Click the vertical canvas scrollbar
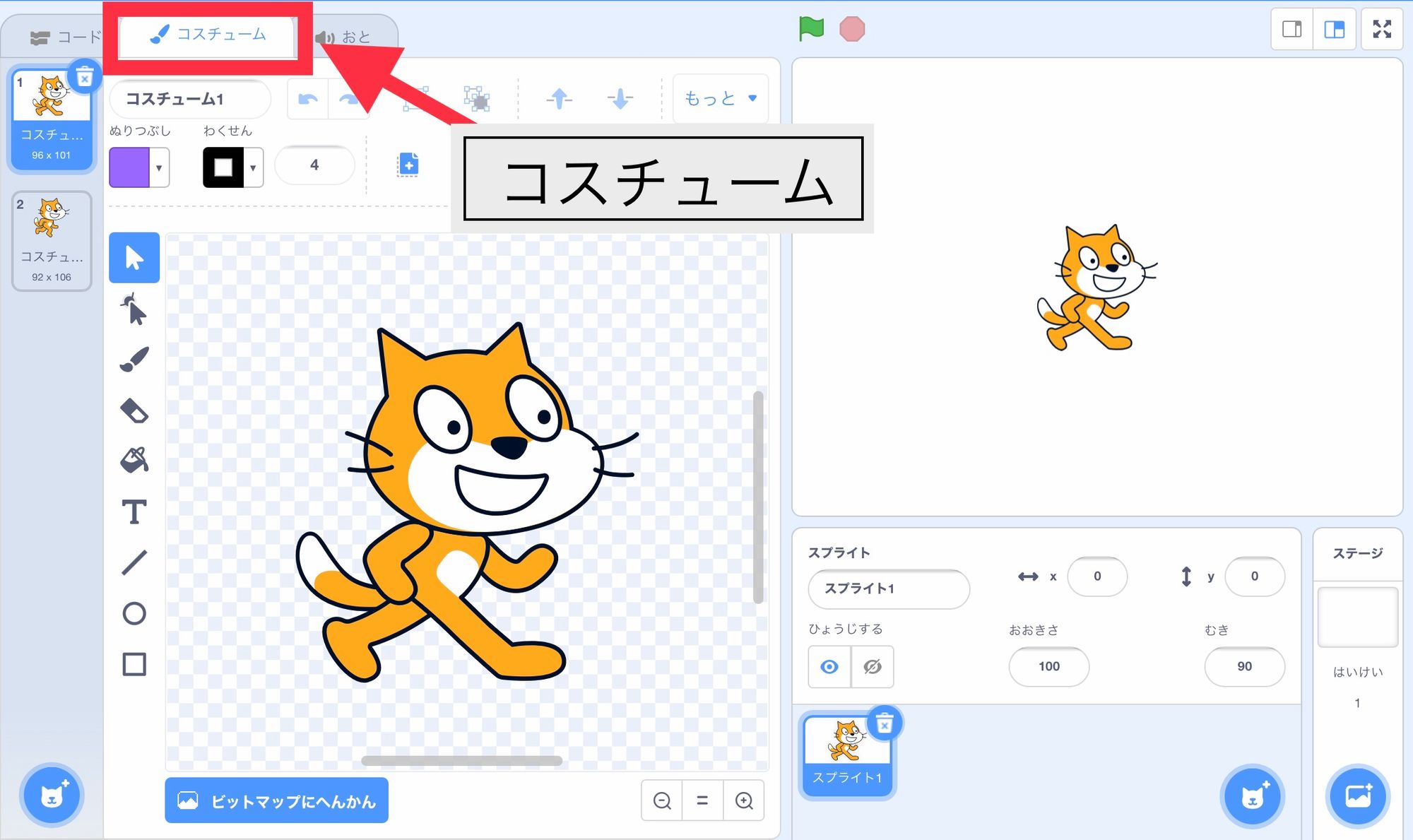The height and width of the screenshot is (840, 1413). pos(758,497)
